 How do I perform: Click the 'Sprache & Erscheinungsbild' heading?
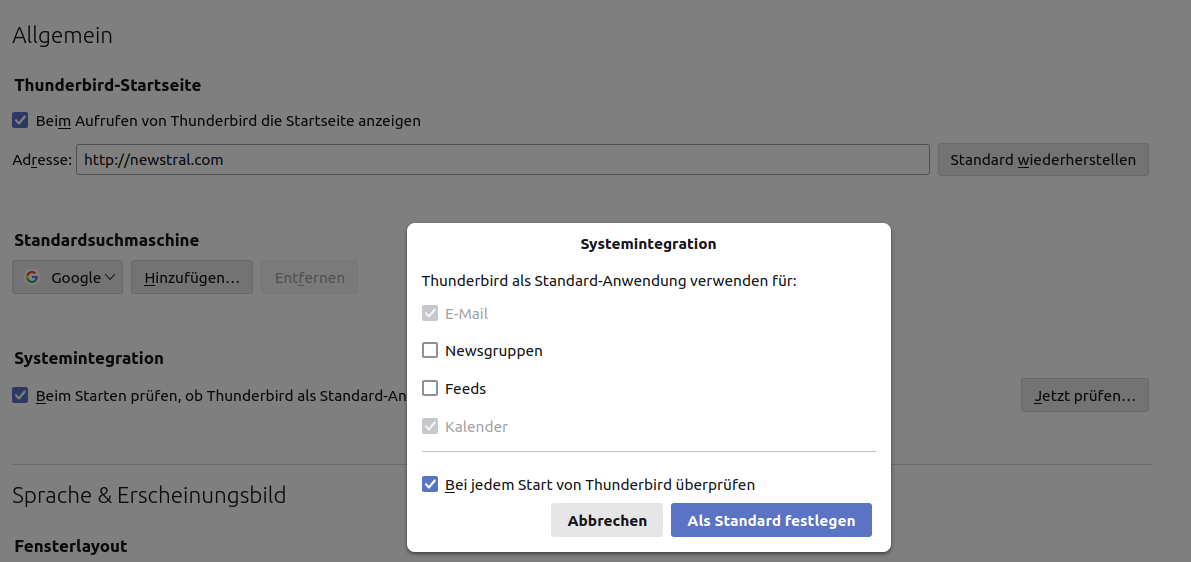coord(149,495)
